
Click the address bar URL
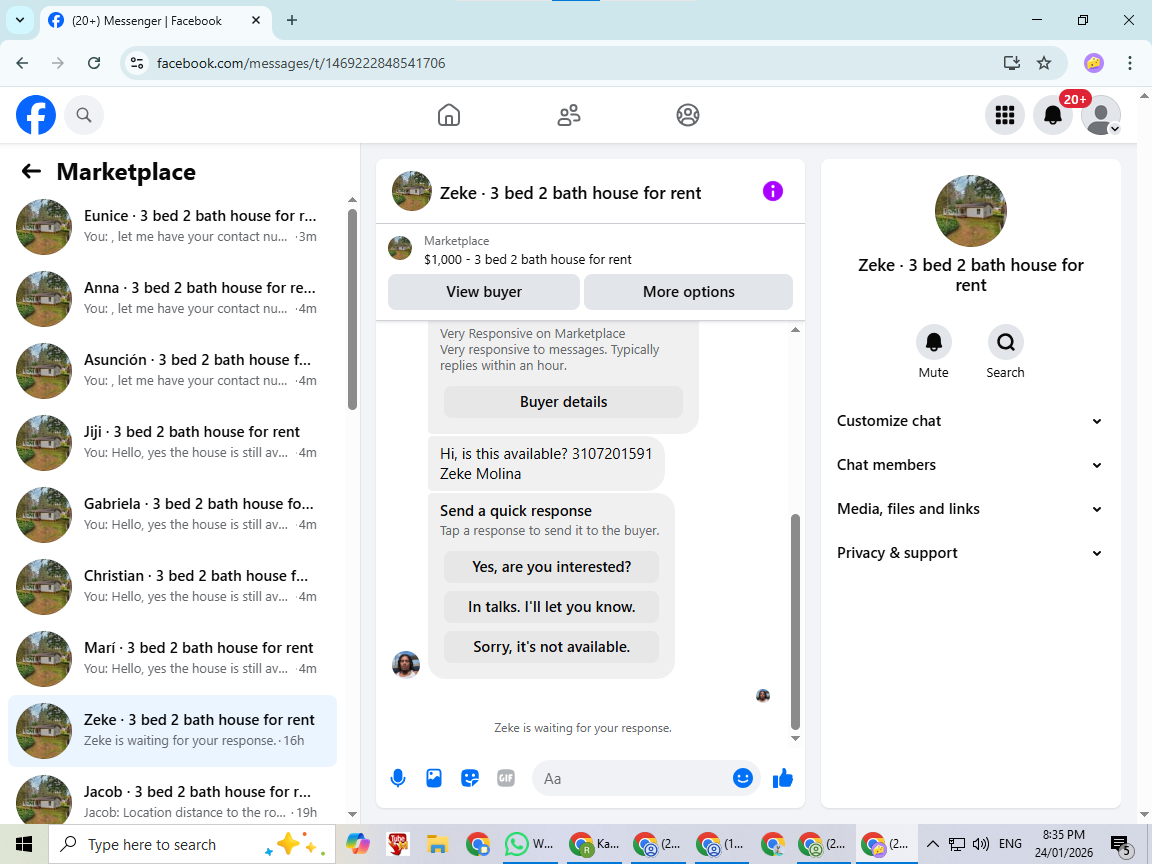coord(301,63)
